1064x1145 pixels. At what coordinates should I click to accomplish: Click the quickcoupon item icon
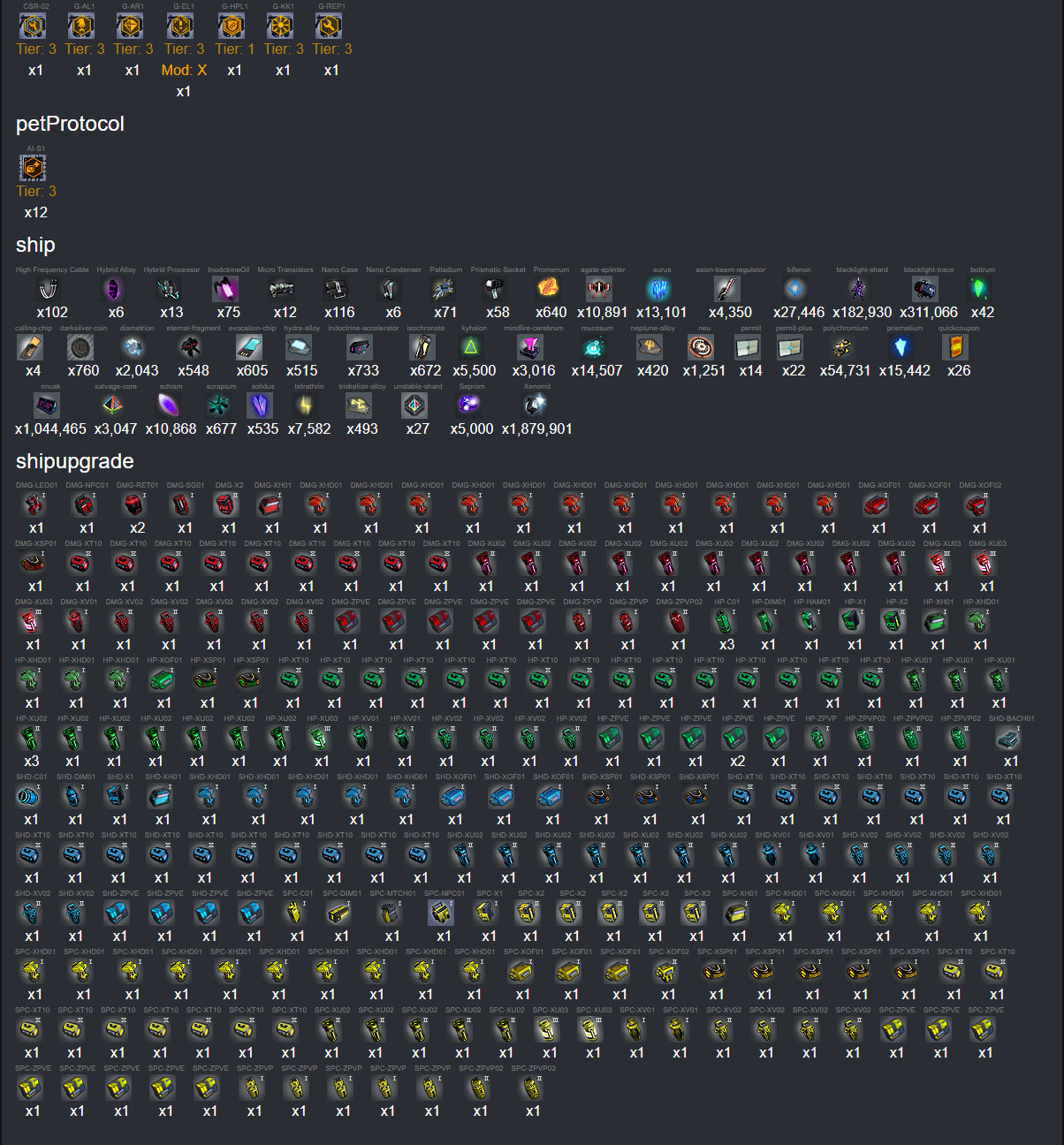[955, 347]
